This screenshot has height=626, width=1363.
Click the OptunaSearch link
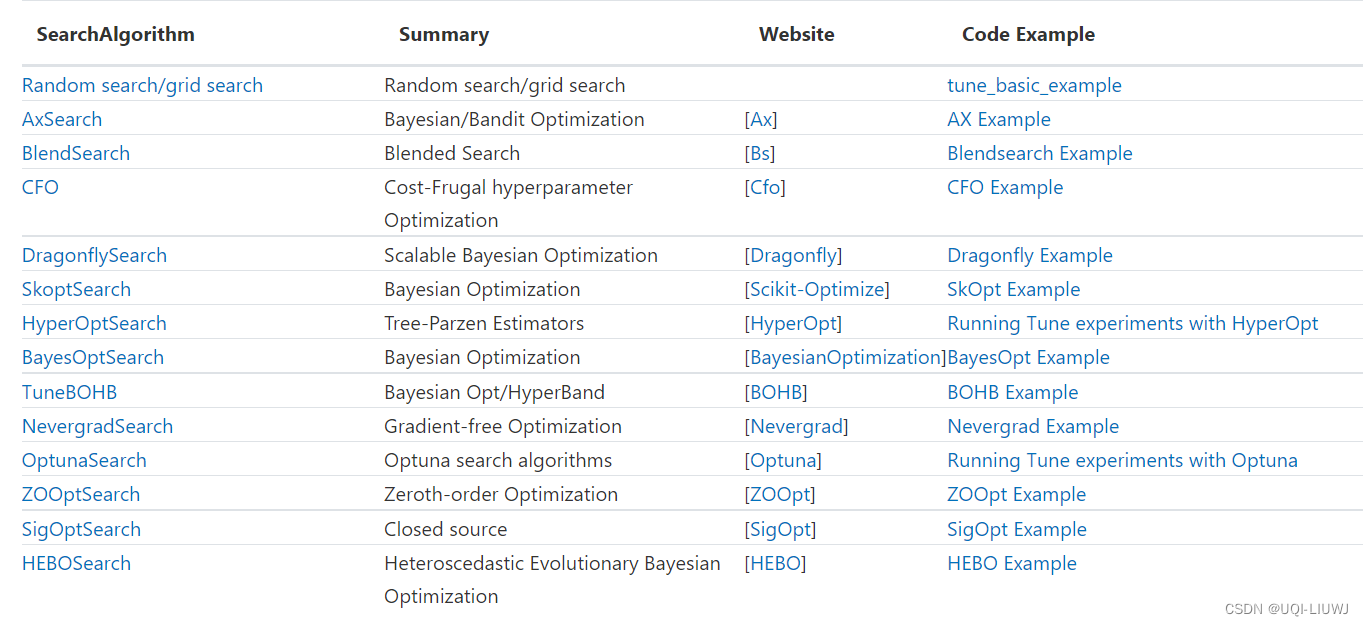click(84, 461)
